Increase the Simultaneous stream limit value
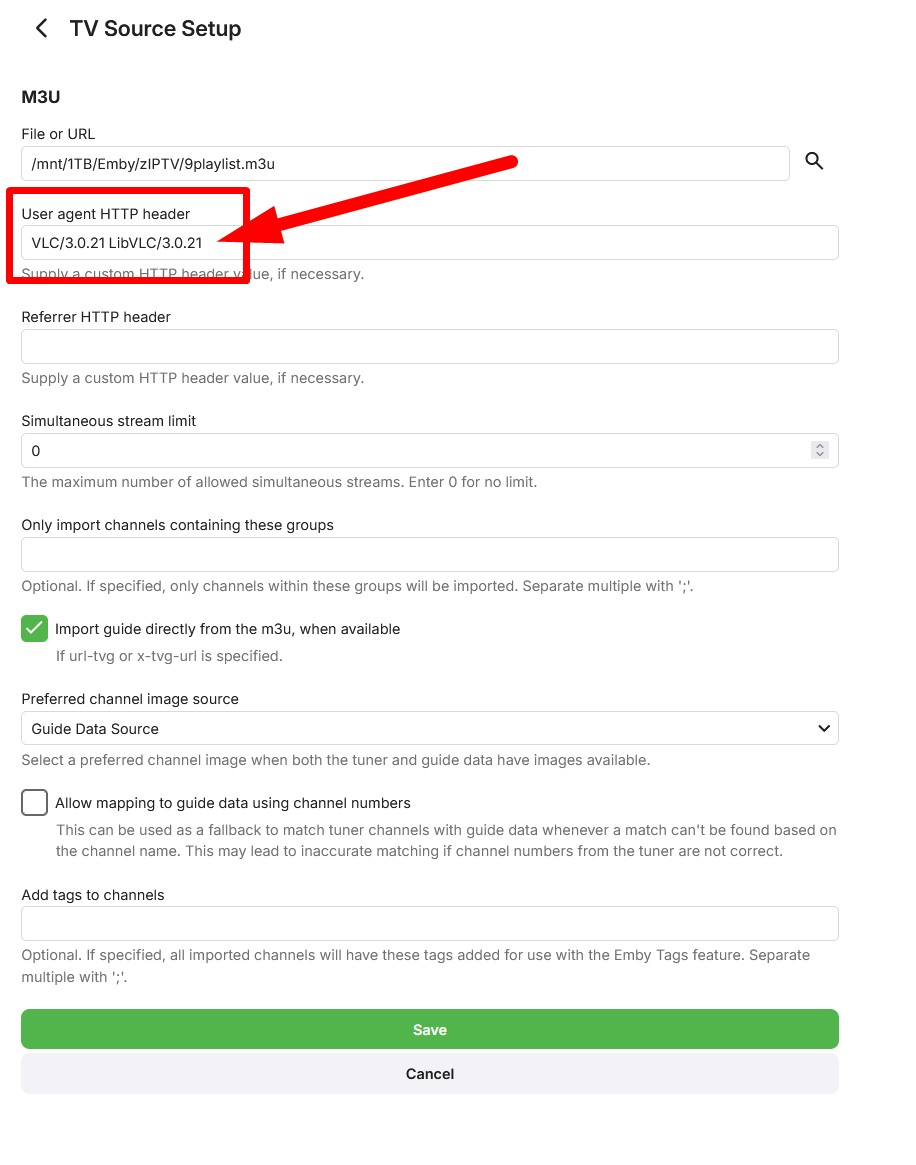The width and height of the screenshot is (916, 1165). 819,445
